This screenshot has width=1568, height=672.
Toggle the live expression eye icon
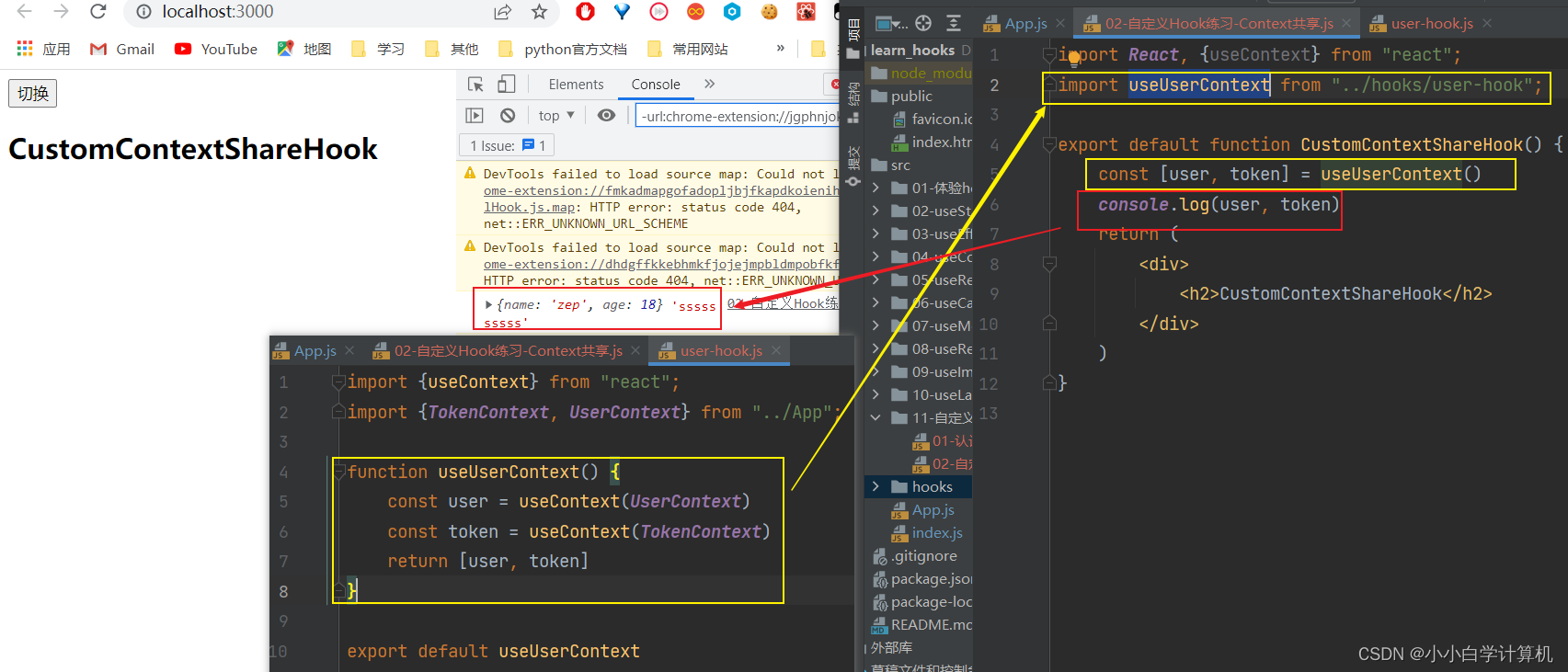coord(606,115)
